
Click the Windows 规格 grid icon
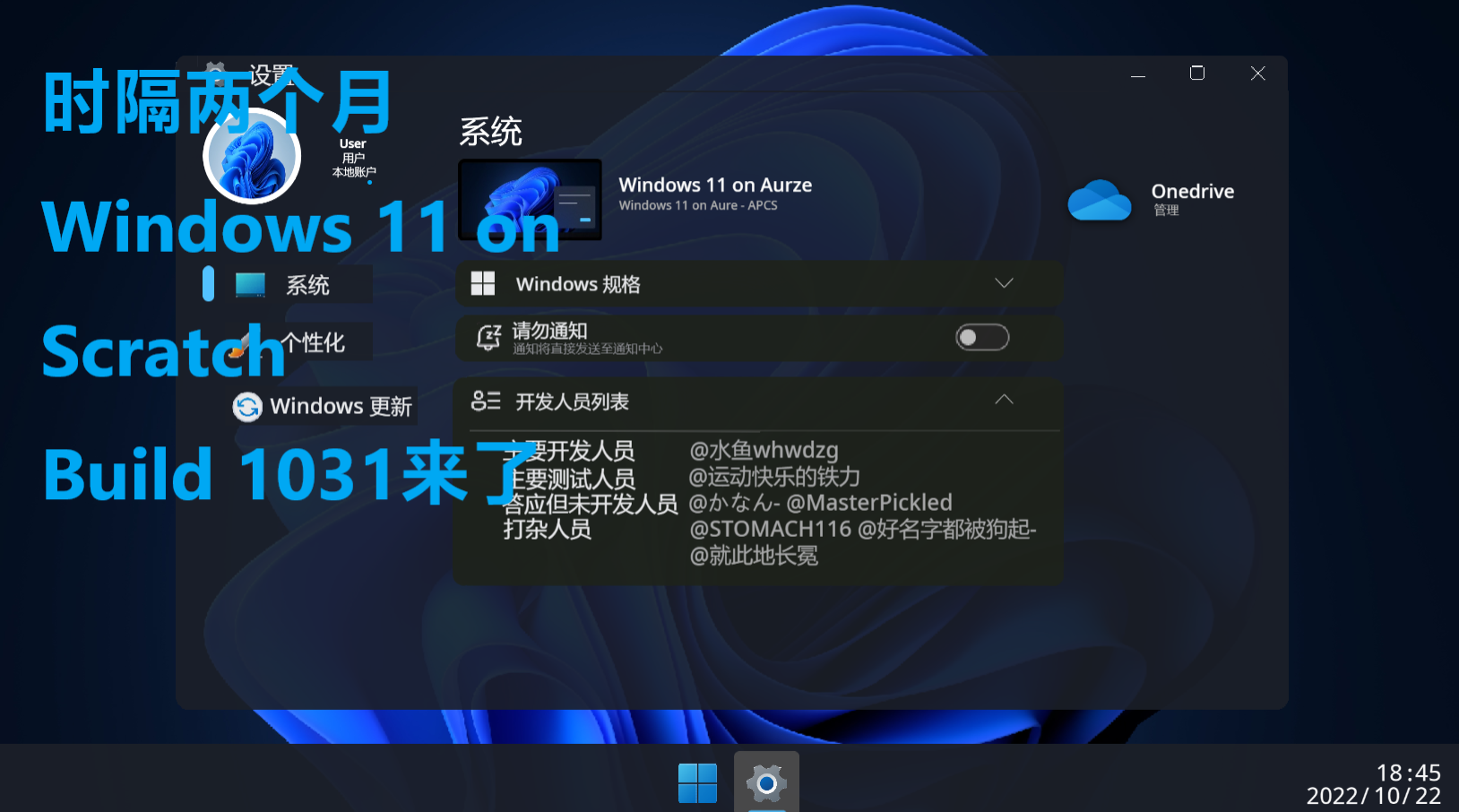[483, 283]
